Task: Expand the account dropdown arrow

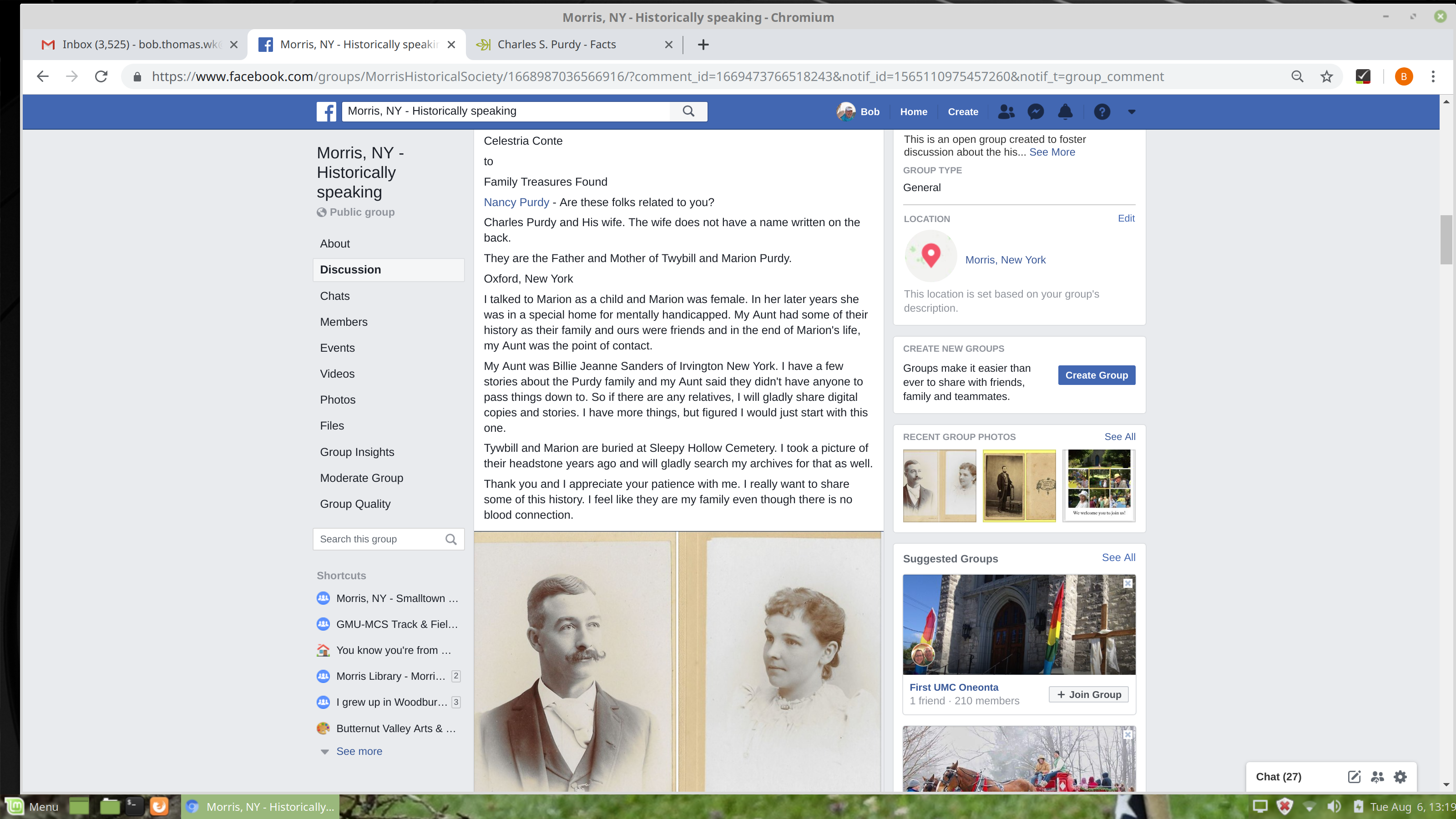Action: (1132, 112)
